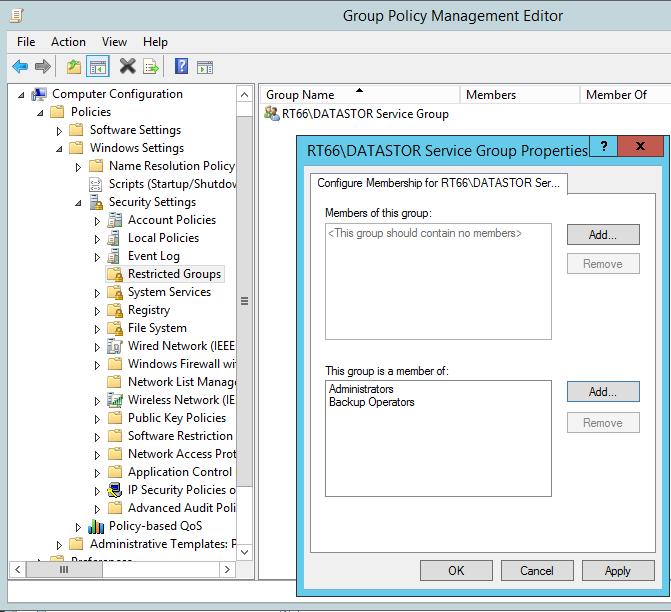Select the Windows Firewall tree item
Screen dimensions: 671x612
(181, 364)
